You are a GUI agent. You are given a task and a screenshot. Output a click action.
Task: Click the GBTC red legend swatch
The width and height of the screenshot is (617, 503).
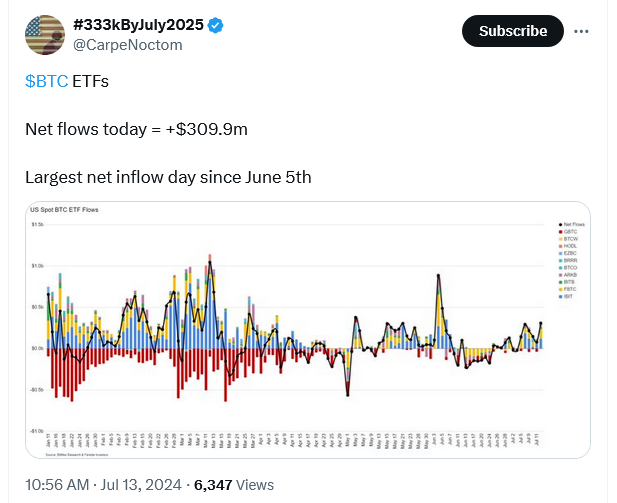pyautogui.click(x=559, y=233)
